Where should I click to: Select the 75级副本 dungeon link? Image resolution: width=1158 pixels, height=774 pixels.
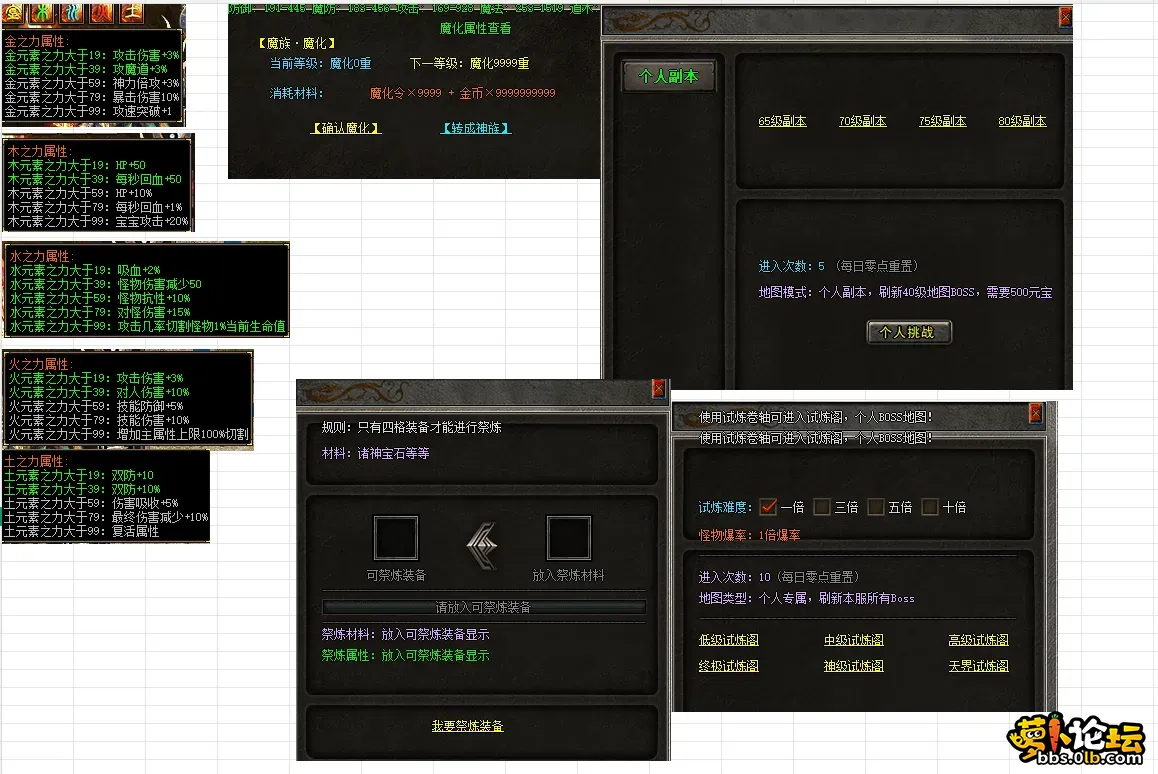tap(942, 121)
